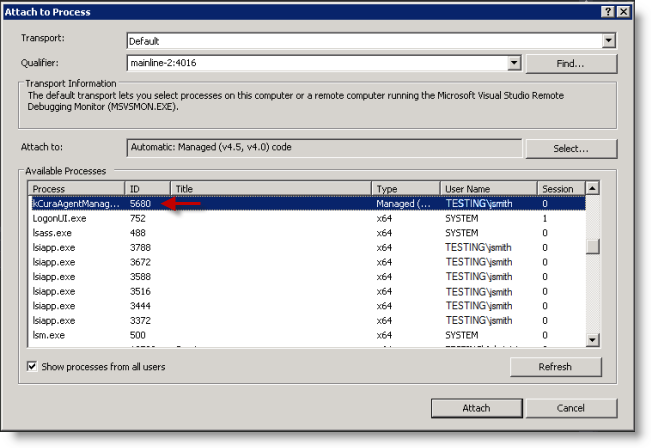Open the Qualifier dropdown arrow
Image resolution: width=651 pixels, height=448 pixels.
coord(514,63)
